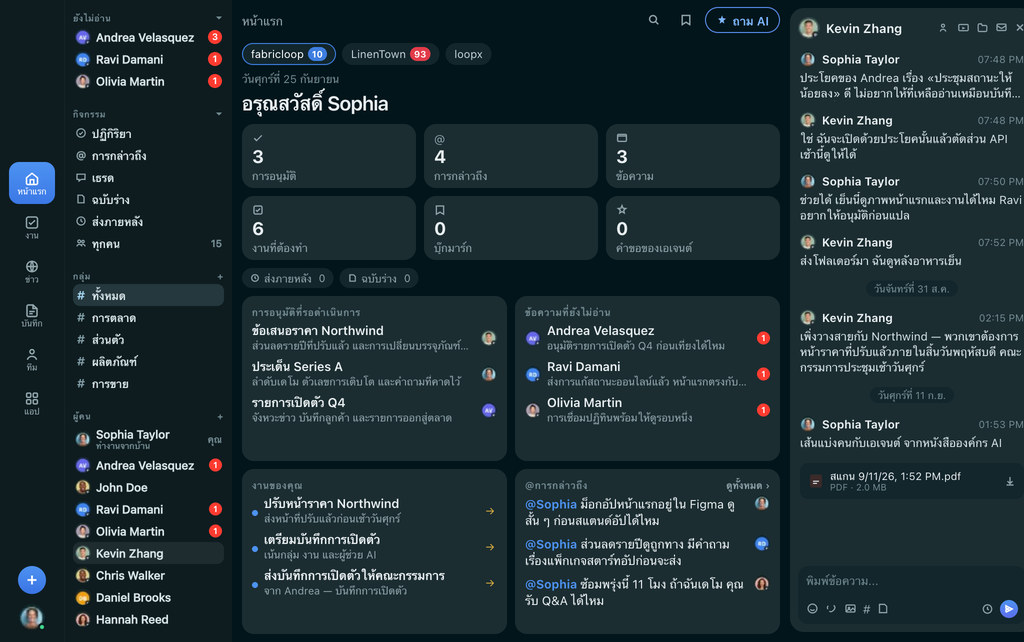Switch to the LinenTown workspace tab
The height and width of the screenshot is (642, 1024).
point(390,54)
